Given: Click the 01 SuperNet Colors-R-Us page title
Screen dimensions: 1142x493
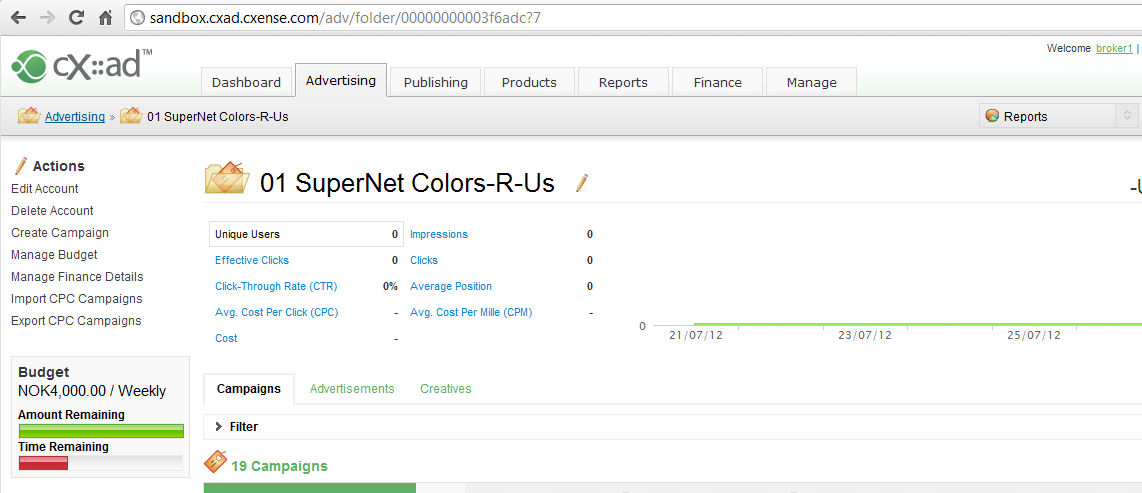Looking at the screenshot, I should pos(407,183).
